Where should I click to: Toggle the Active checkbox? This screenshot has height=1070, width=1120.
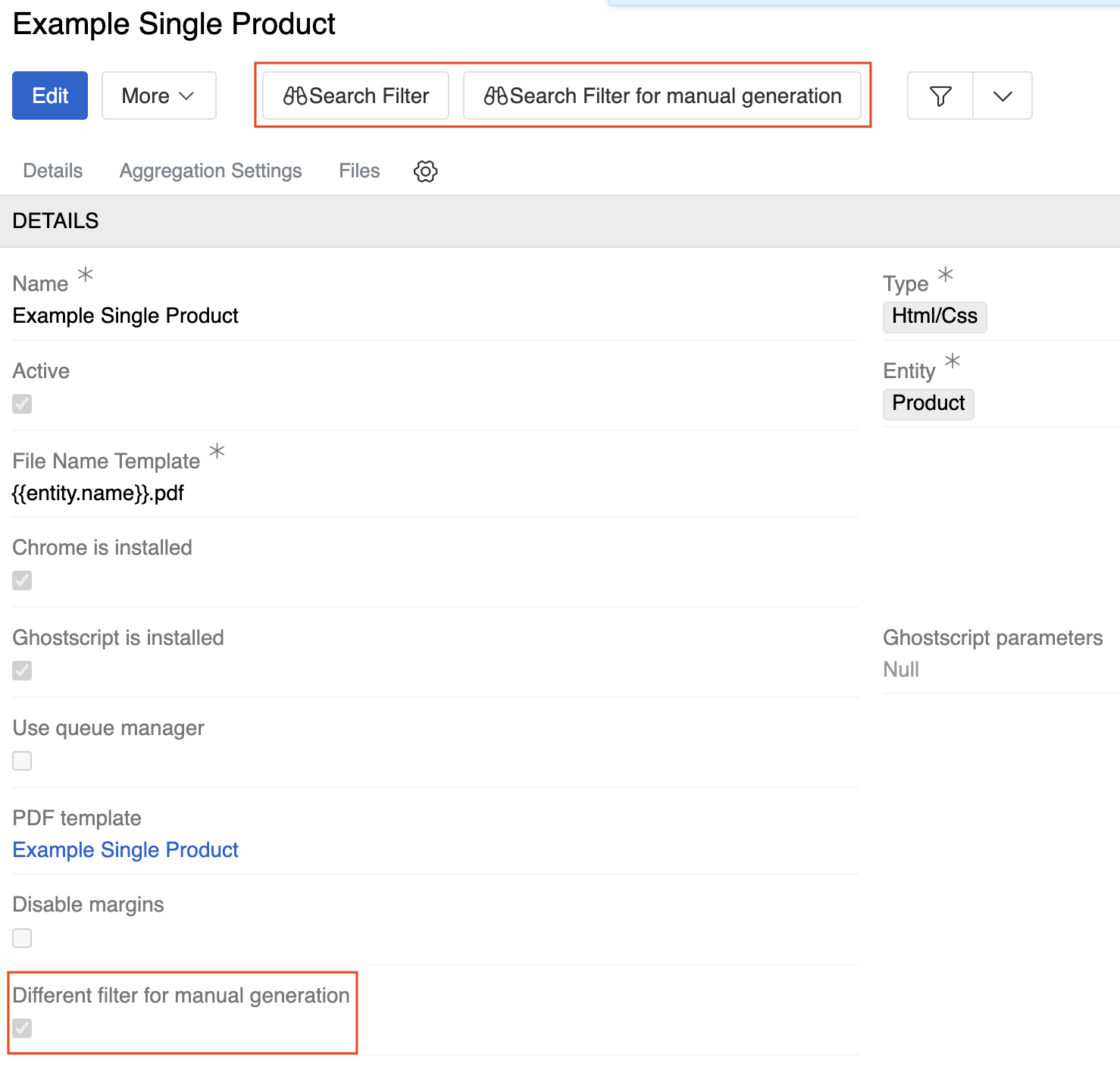(23, 404)
